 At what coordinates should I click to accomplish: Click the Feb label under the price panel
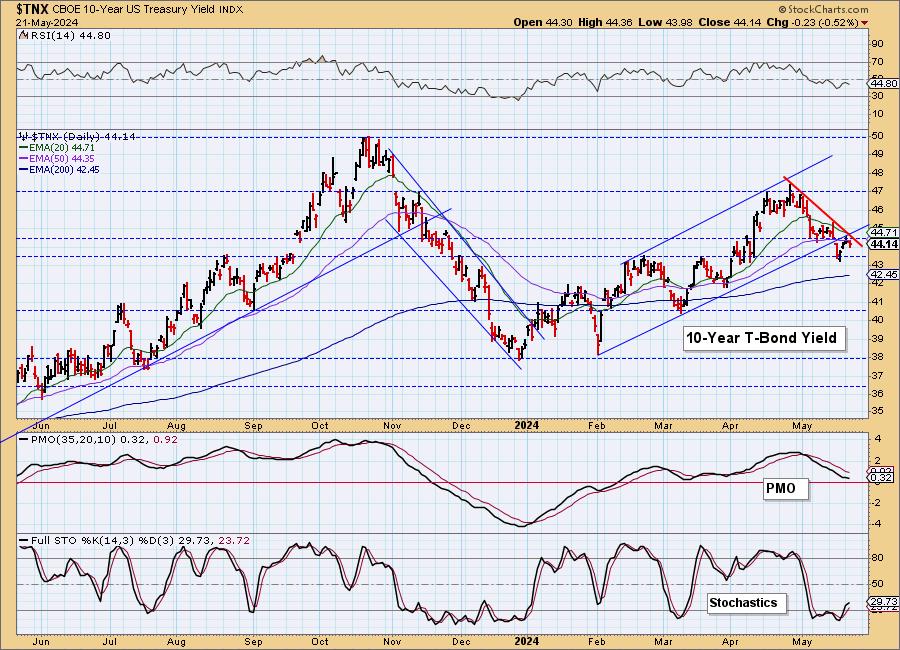(597, 426)
